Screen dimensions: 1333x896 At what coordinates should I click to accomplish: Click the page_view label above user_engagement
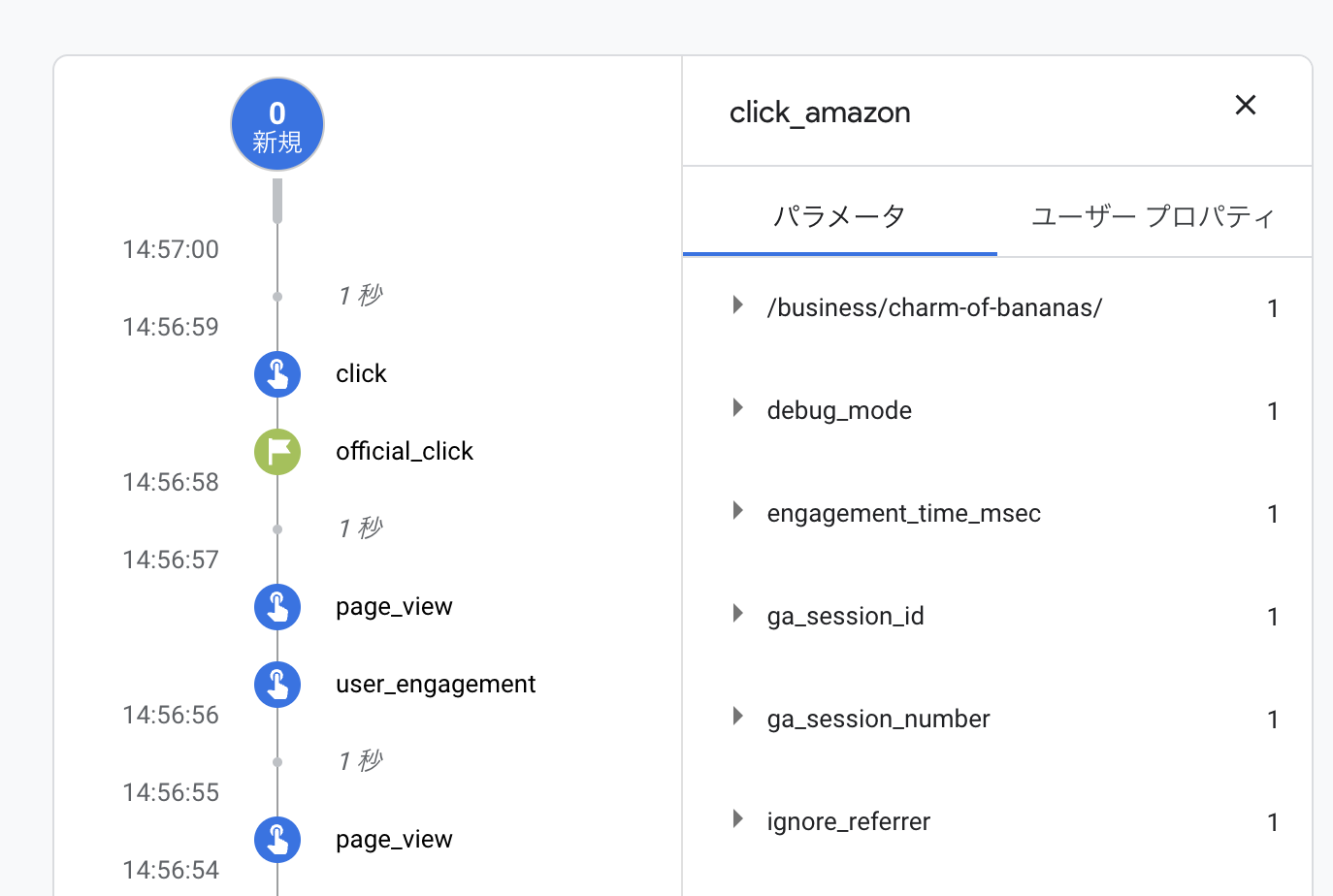pos(394,607)
